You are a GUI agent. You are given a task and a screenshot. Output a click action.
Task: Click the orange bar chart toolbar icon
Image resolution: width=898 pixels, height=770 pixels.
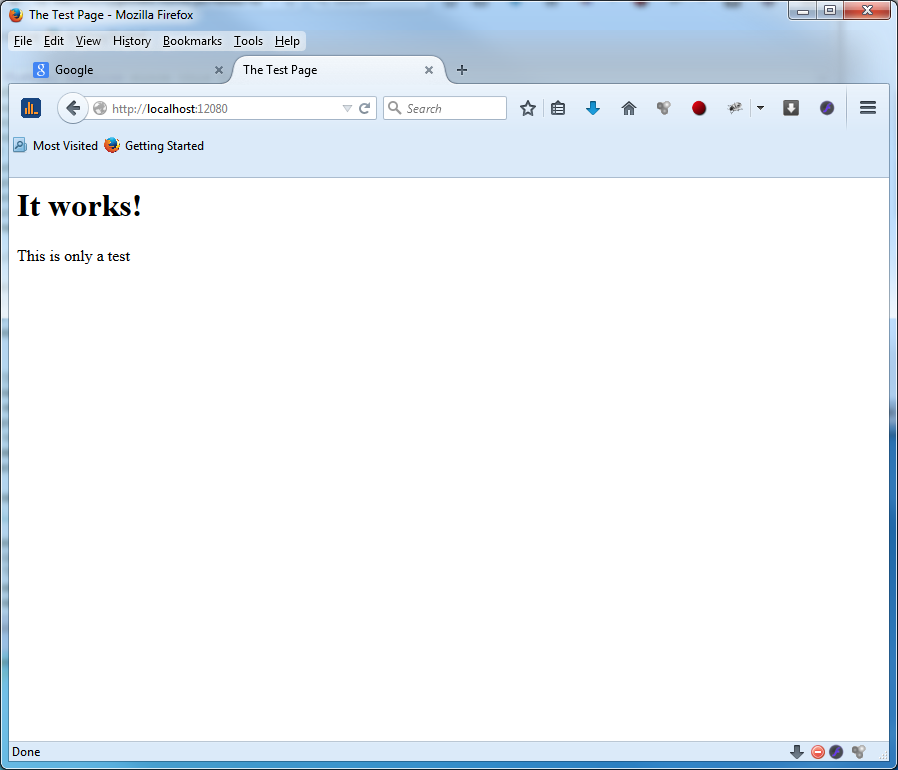31,108
